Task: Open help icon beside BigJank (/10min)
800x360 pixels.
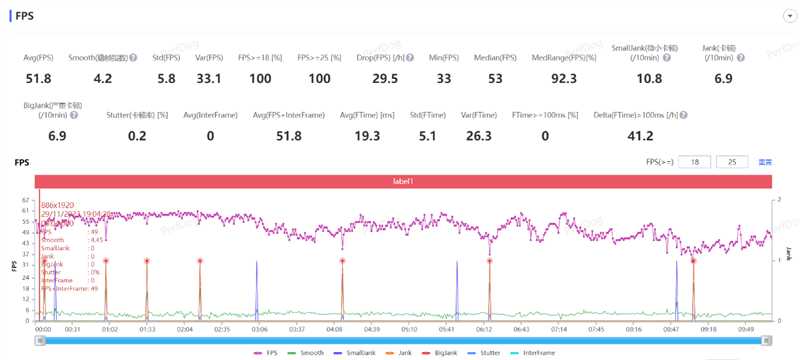Action: pos(74,115)
